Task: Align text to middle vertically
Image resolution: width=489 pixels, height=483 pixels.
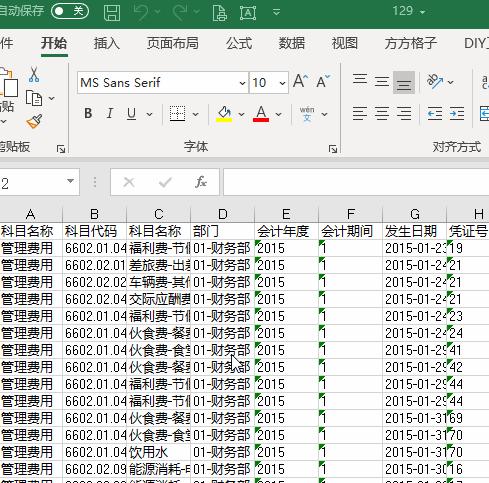Action: click(x=382, y=81)
